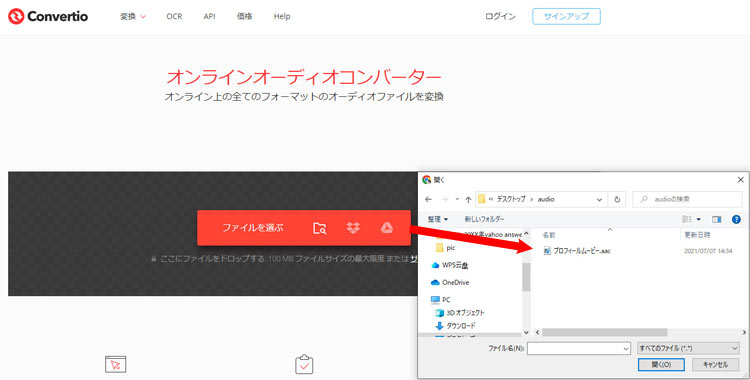
Task: Click the audioの検索 search field
Action: coord(687,199)
